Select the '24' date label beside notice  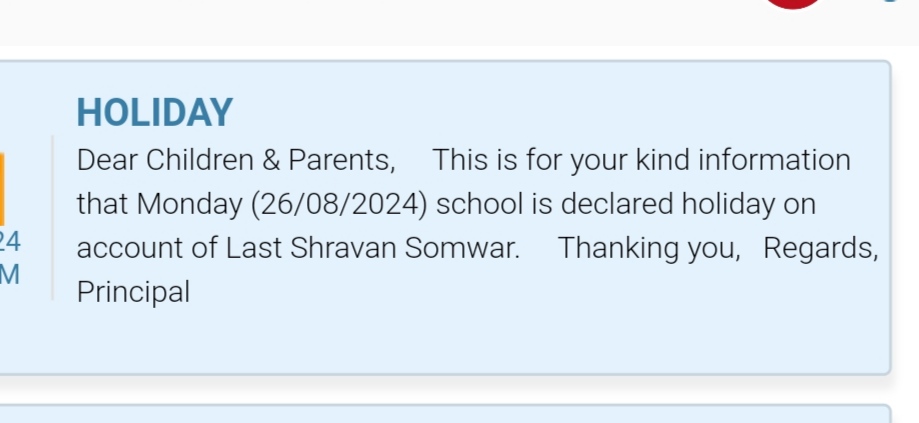[x=10, y=241]
